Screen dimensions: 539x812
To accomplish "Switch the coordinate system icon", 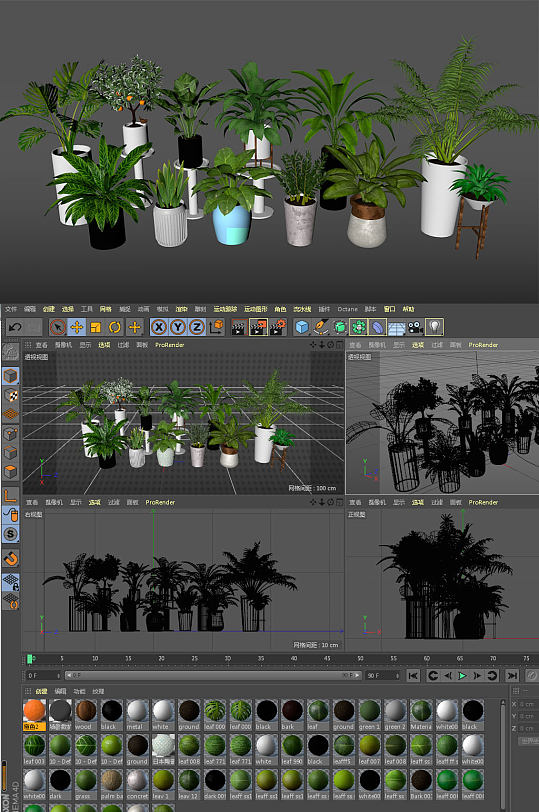I will [x=216, y=327].
